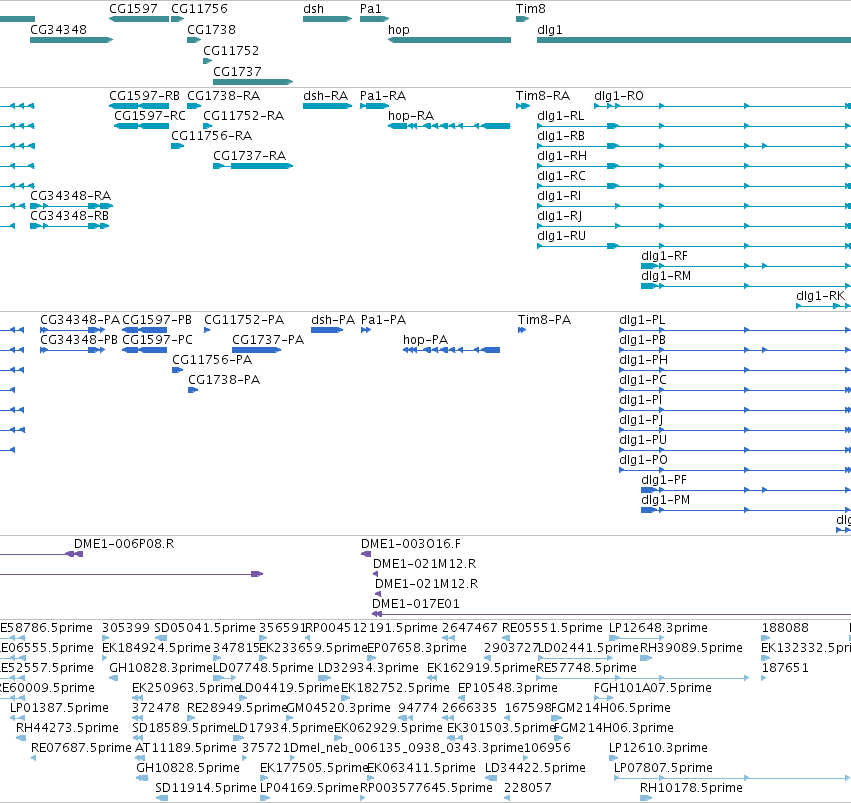The height and width of the screenshot is (803, 851).
Task: Click the CG1597 gene label
Action: pyautogui.click(x=133, y=9)
